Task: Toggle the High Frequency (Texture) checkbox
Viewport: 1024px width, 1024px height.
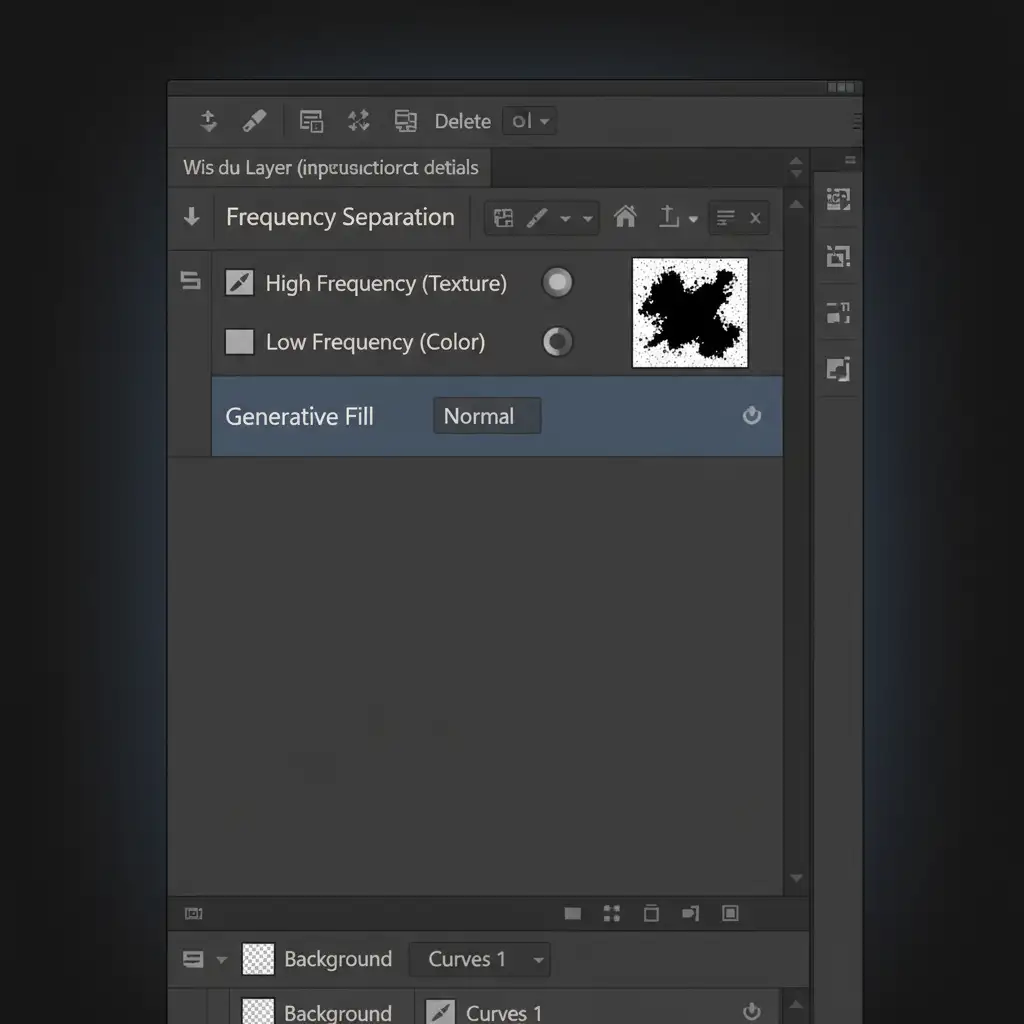Action: click(240, 283)
